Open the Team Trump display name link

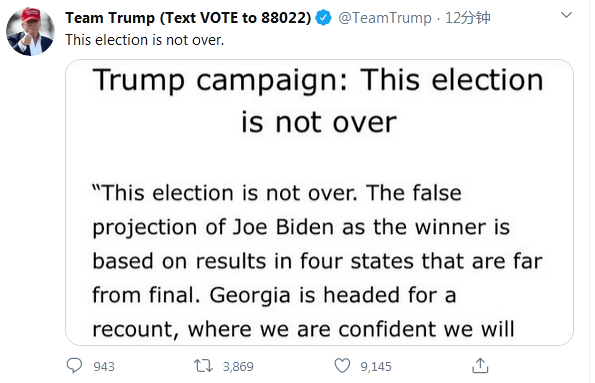coord(188,18)
